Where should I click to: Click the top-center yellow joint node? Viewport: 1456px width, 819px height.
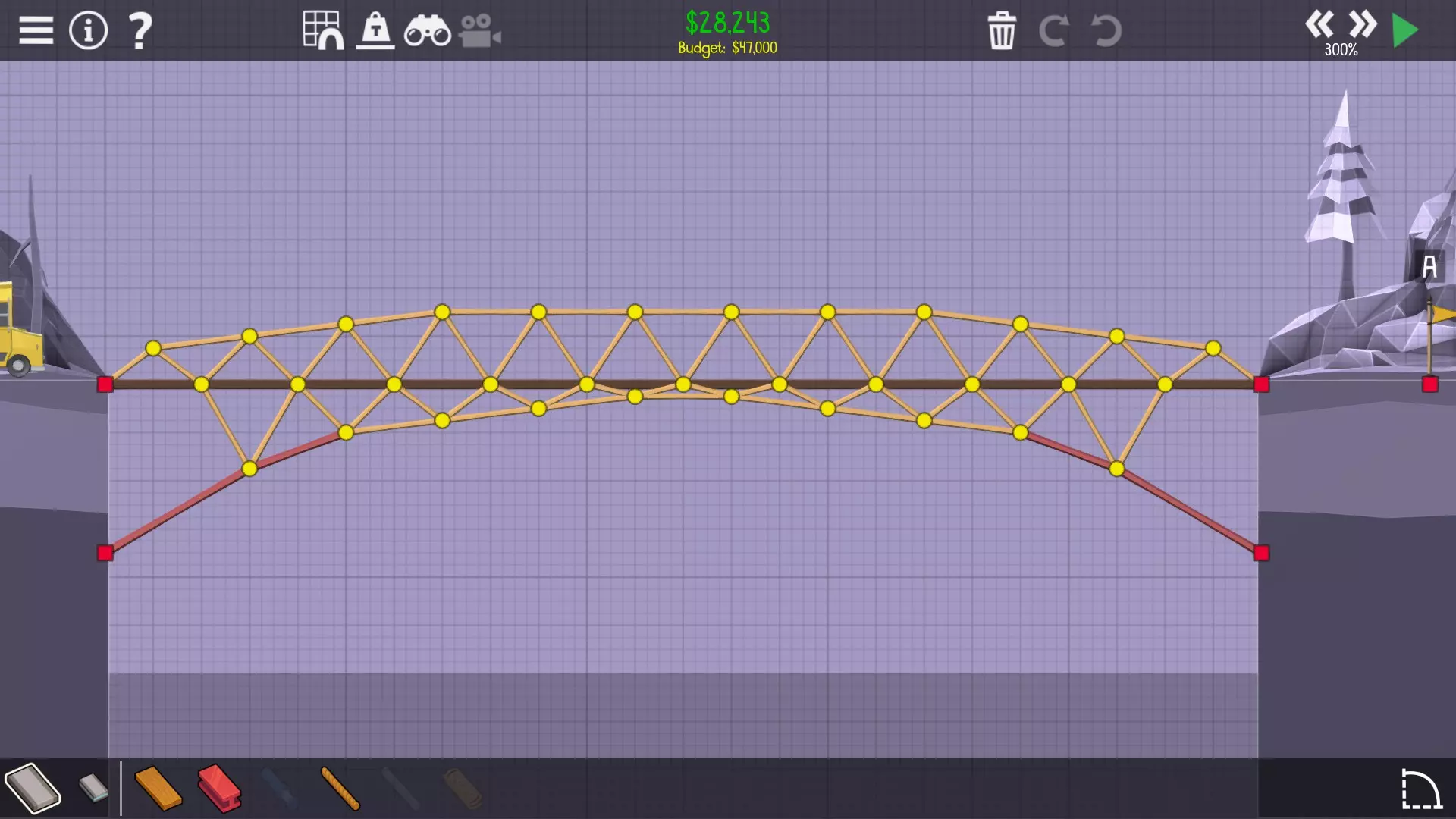[731, 312]
